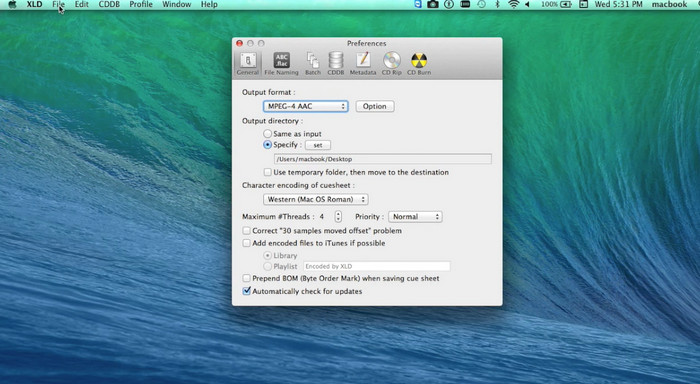This screenshot has height=384, width=700.
Task: Open the Metadata preferences pane
Action: point(362,63)
